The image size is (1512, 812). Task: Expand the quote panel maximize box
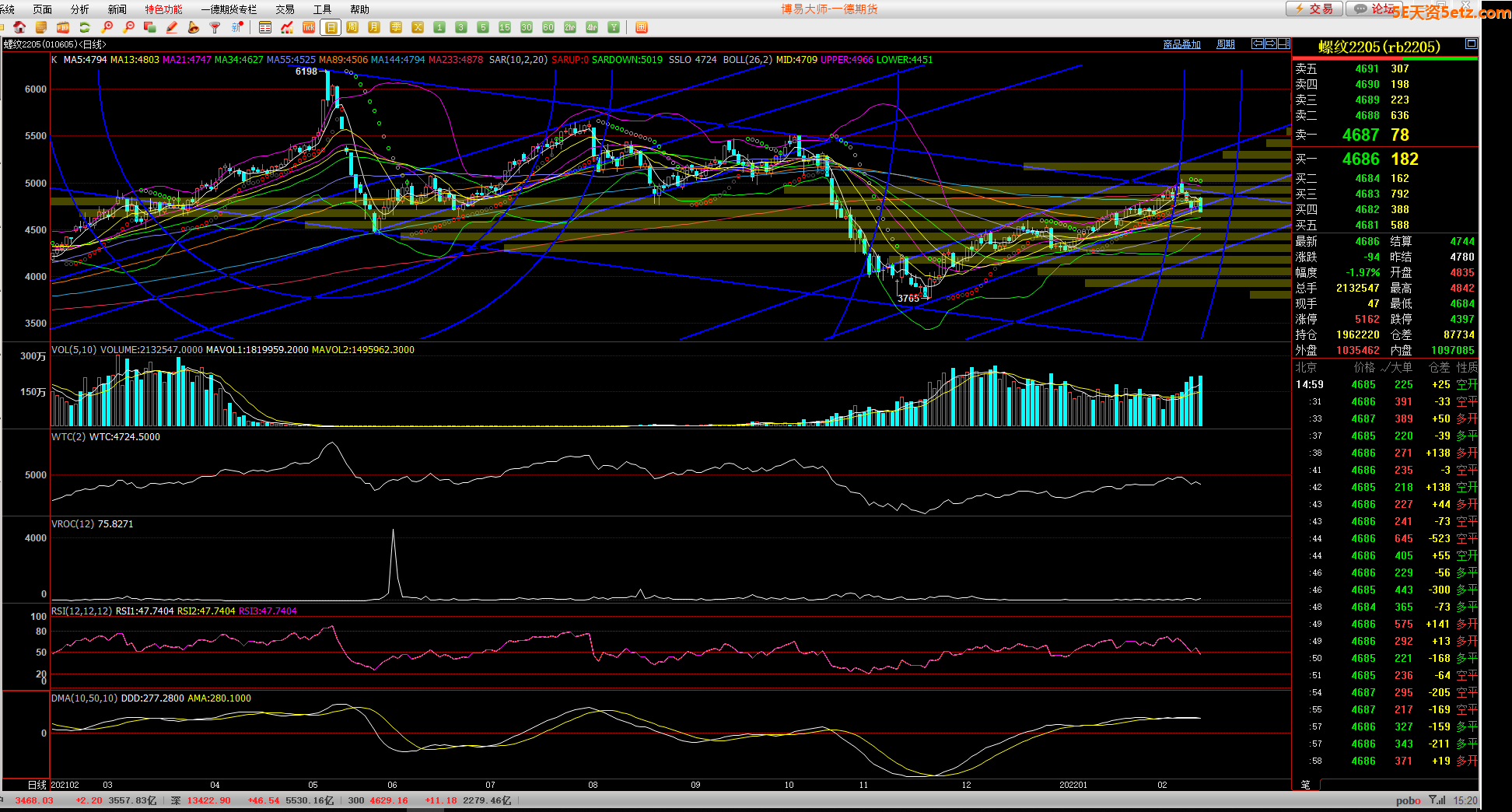[x=1471, y=44]
